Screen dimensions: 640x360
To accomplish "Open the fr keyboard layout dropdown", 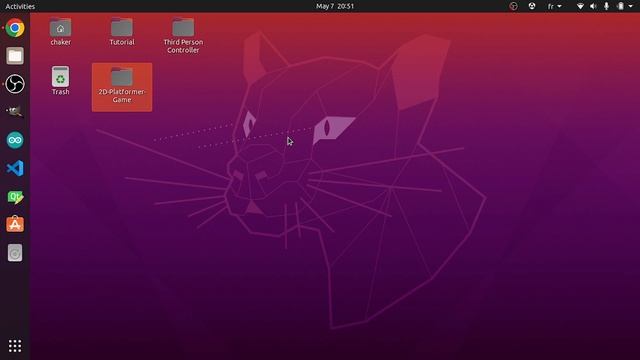I will (x=555, y=6).
